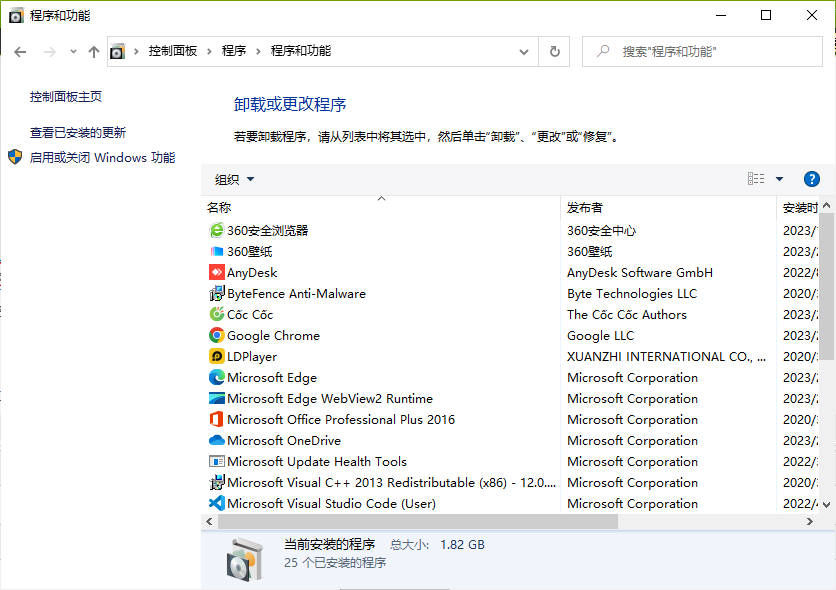Go up one level with up arrow
The height and width of the screenshot is (590, 836).
pos(94,52)
